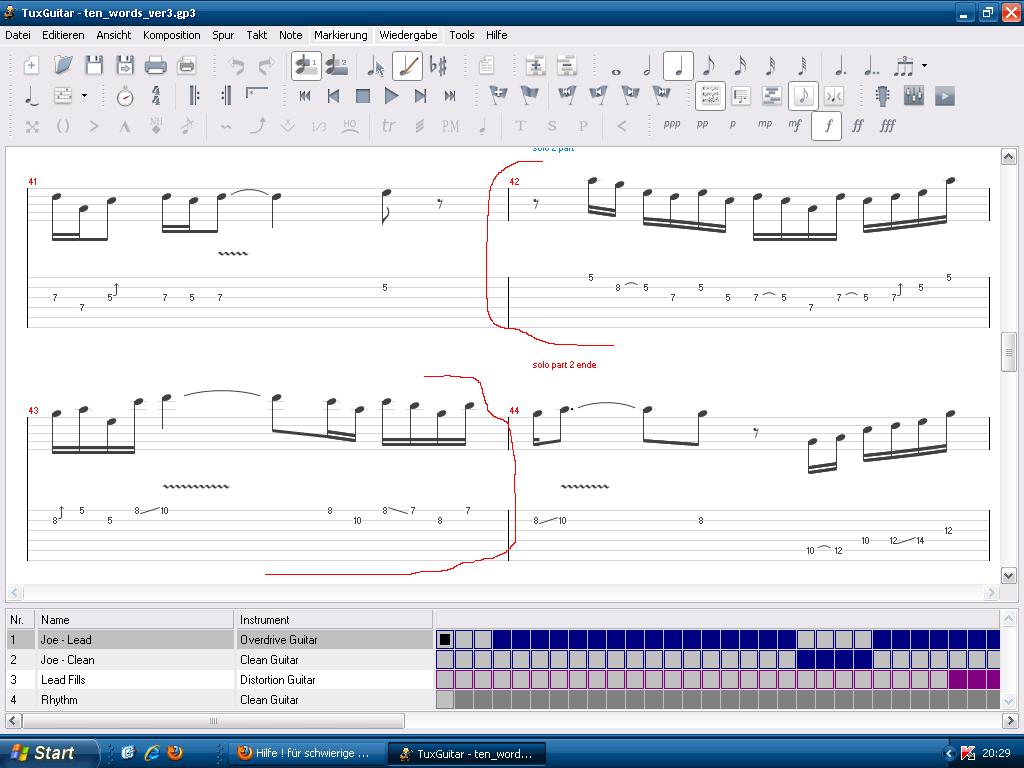Print the score
This screenshot has height=768, width=1024.
click(x=155, y=65)
